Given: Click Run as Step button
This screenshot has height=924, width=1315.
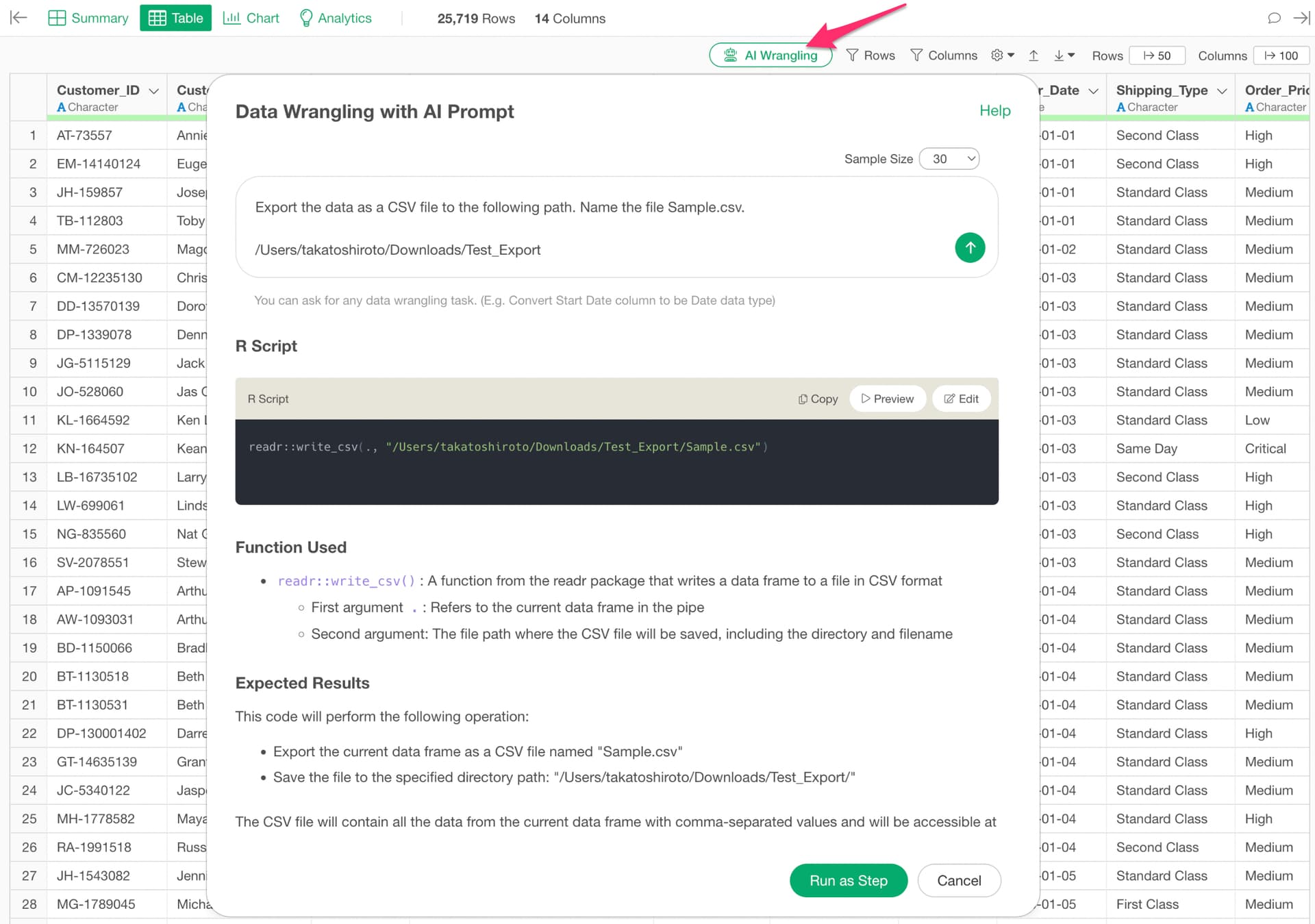Looking at the screenshot, I should tap(848, 880).
